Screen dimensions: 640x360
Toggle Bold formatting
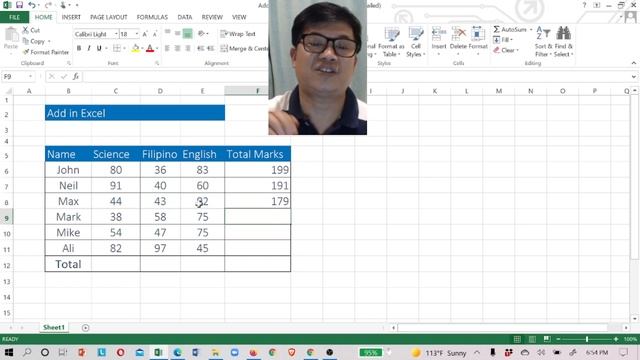(x=79, y=49)
